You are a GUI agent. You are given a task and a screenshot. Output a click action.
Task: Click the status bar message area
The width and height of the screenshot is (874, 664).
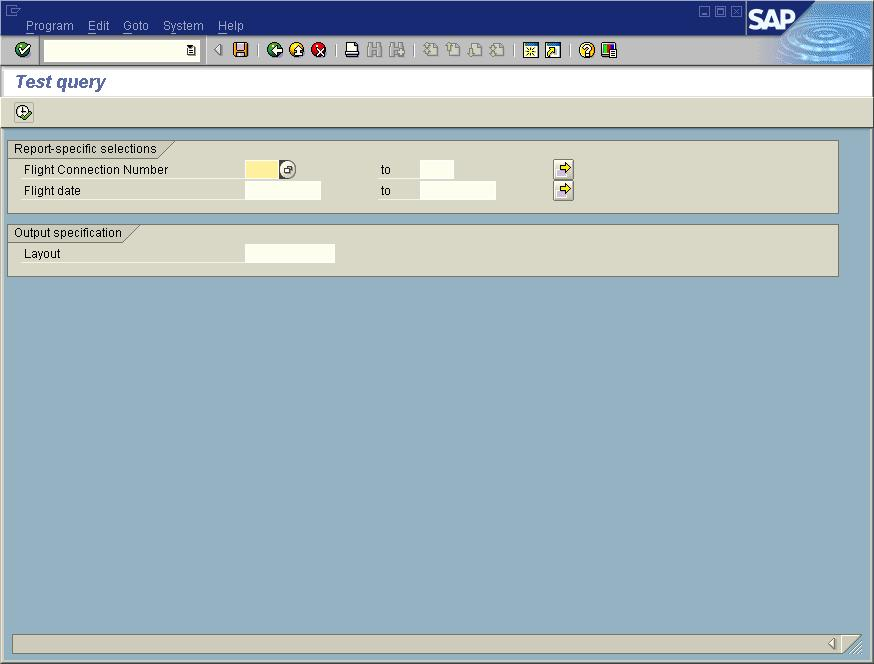coord(418,644)
